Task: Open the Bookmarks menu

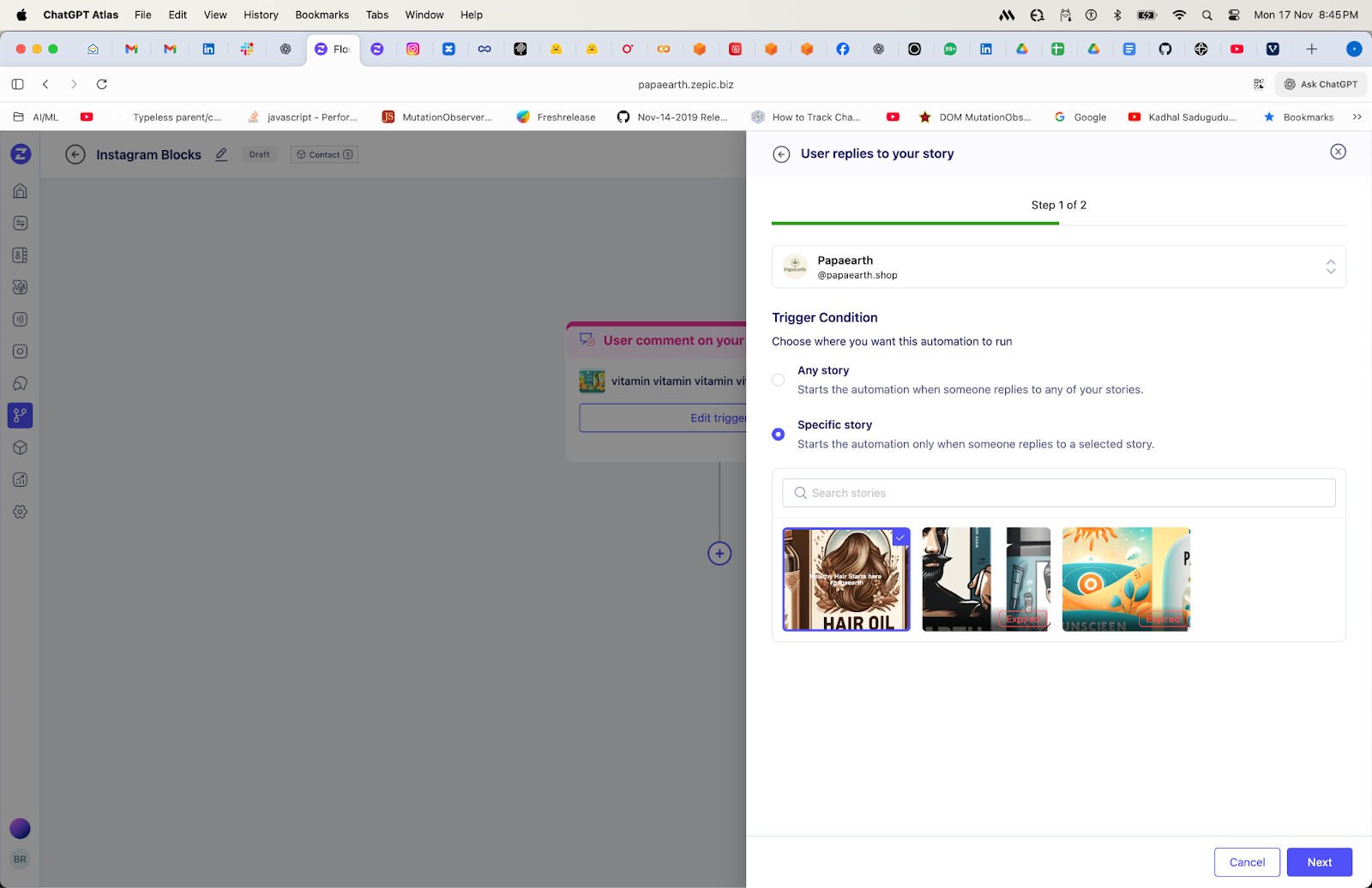Action: [322, 15]
